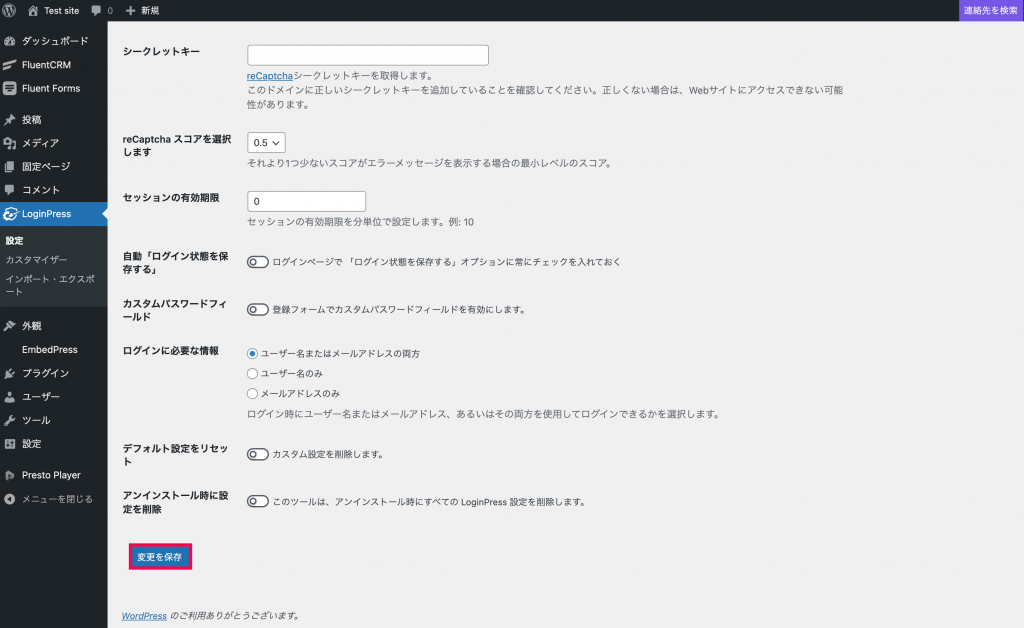
Task: Click the メディア media icon
Action: (x=9, y=143)
